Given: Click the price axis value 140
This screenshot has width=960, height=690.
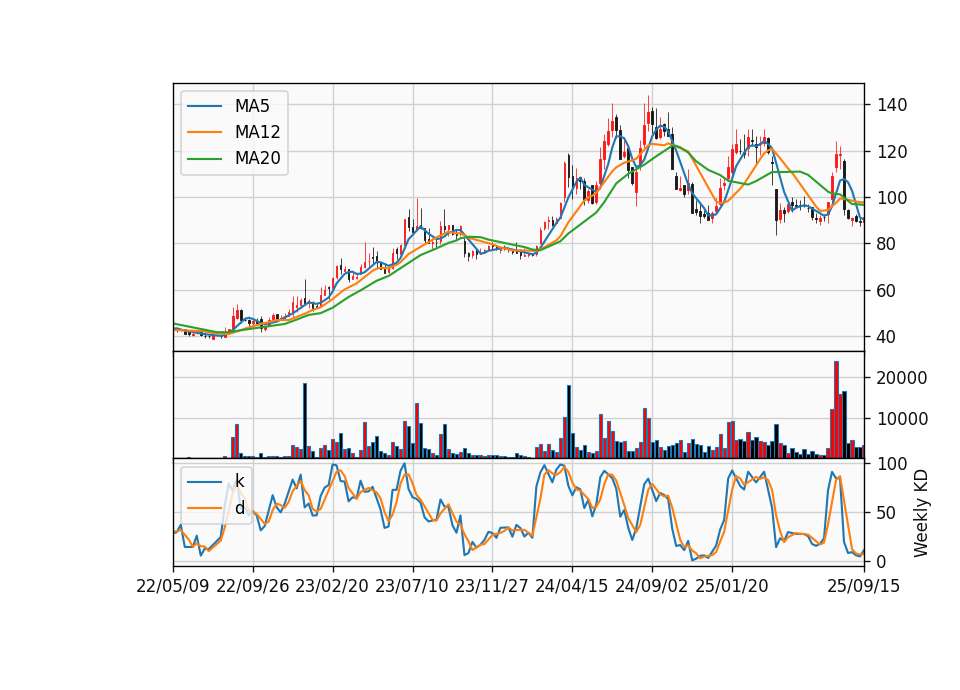Looking at the screenshot, I should coord(892,105).
